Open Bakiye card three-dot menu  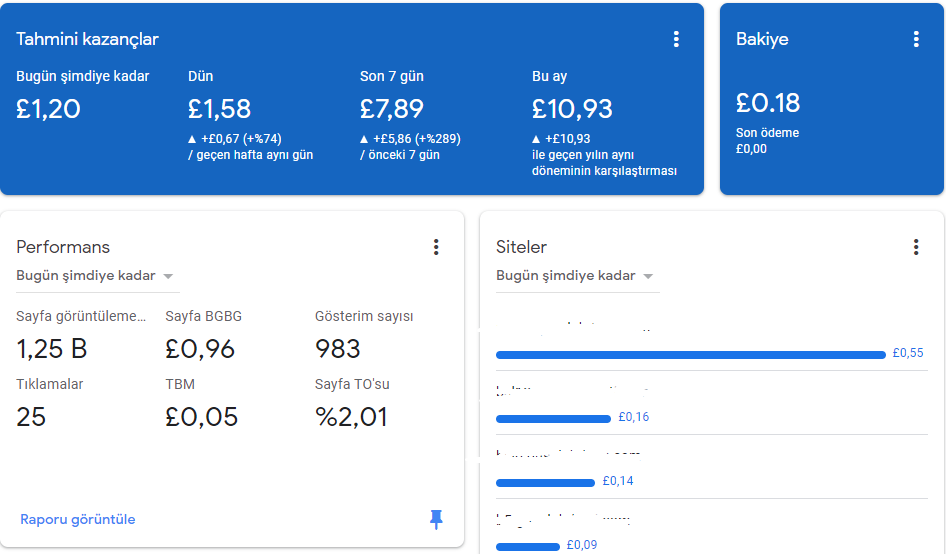coord(916,39)
